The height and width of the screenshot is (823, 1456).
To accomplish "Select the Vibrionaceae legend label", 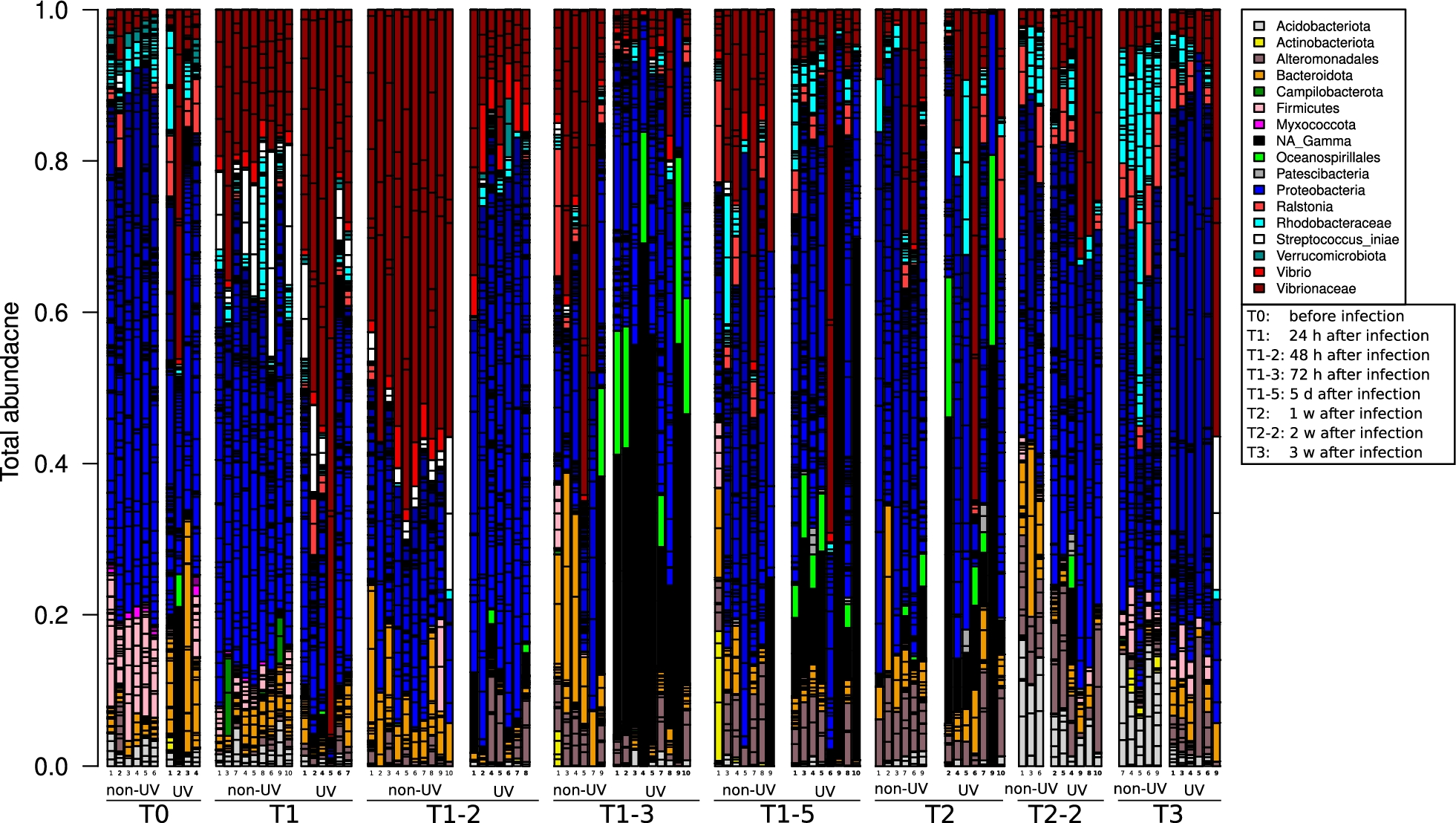I will pos(1316,288).
